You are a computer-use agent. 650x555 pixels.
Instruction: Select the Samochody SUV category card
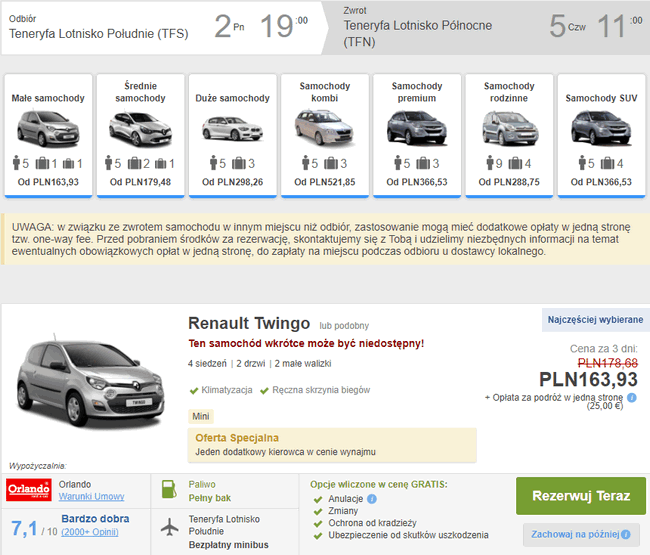601,136
